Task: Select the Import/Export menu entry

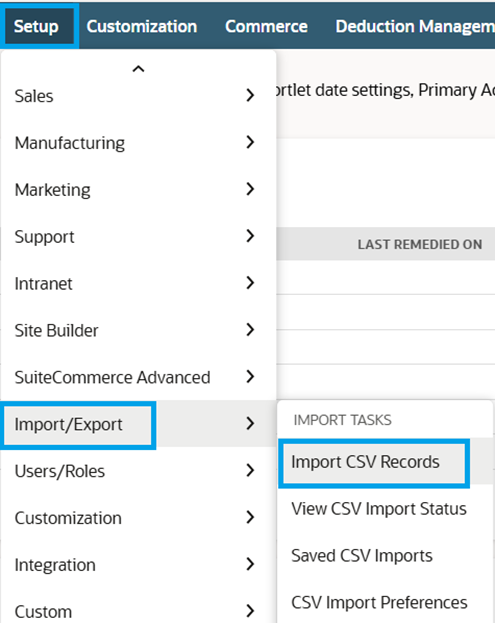Action: [68, 424]
